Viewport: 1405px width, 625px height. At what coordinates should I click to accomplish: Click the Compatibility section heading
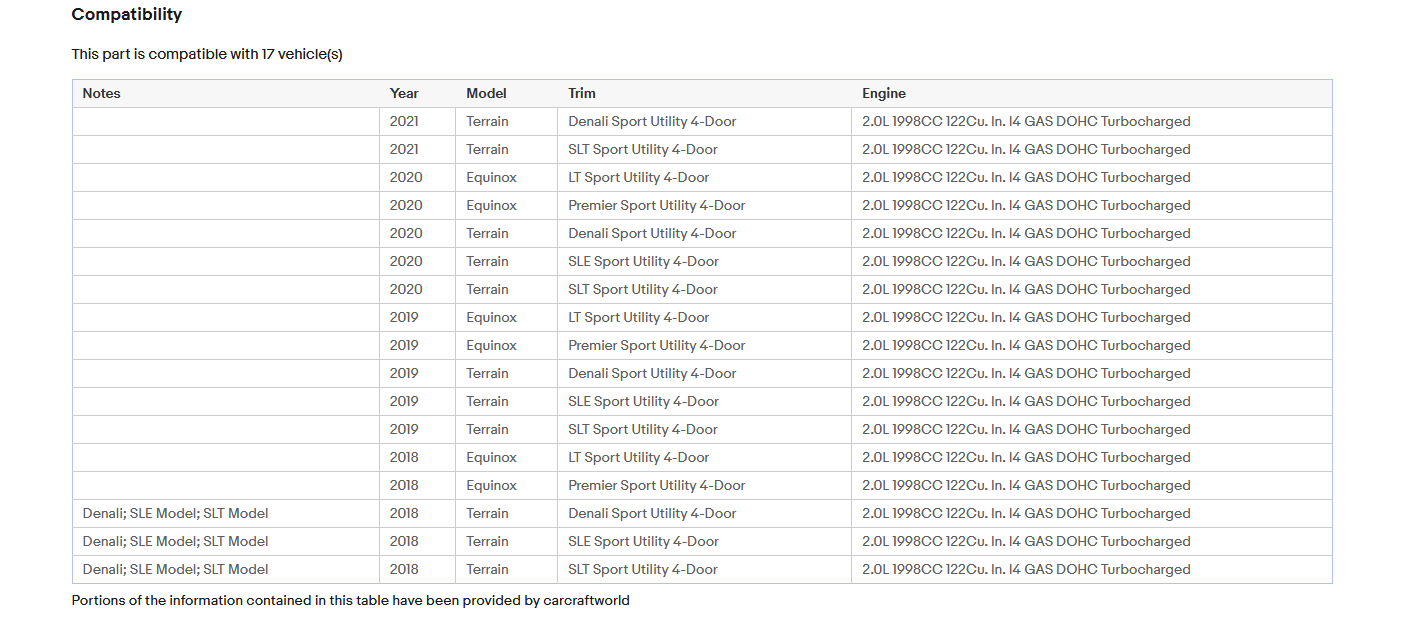[x=127, y=15]
